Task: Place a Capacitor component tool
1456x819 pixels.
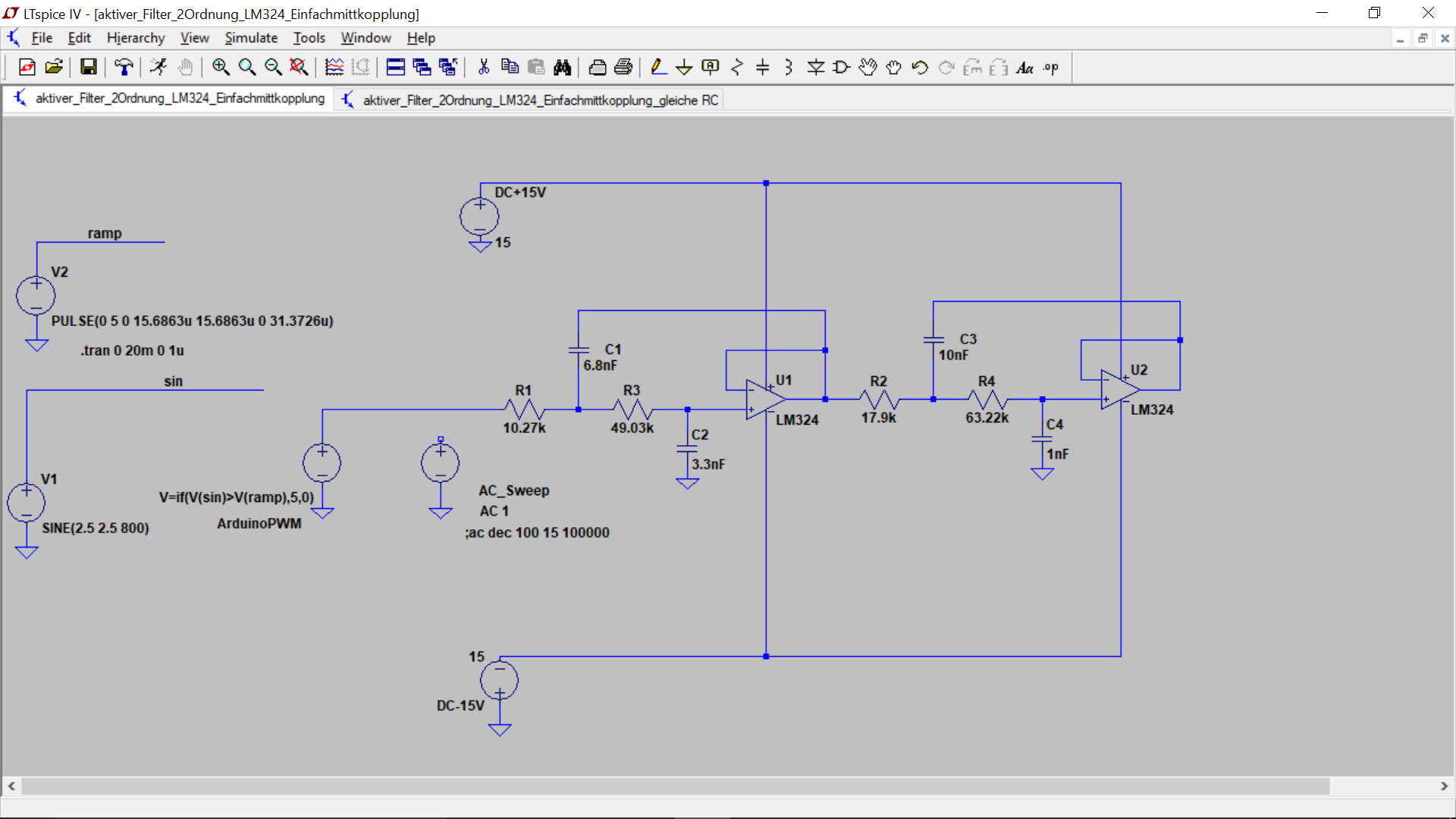Action: point(763,67)
